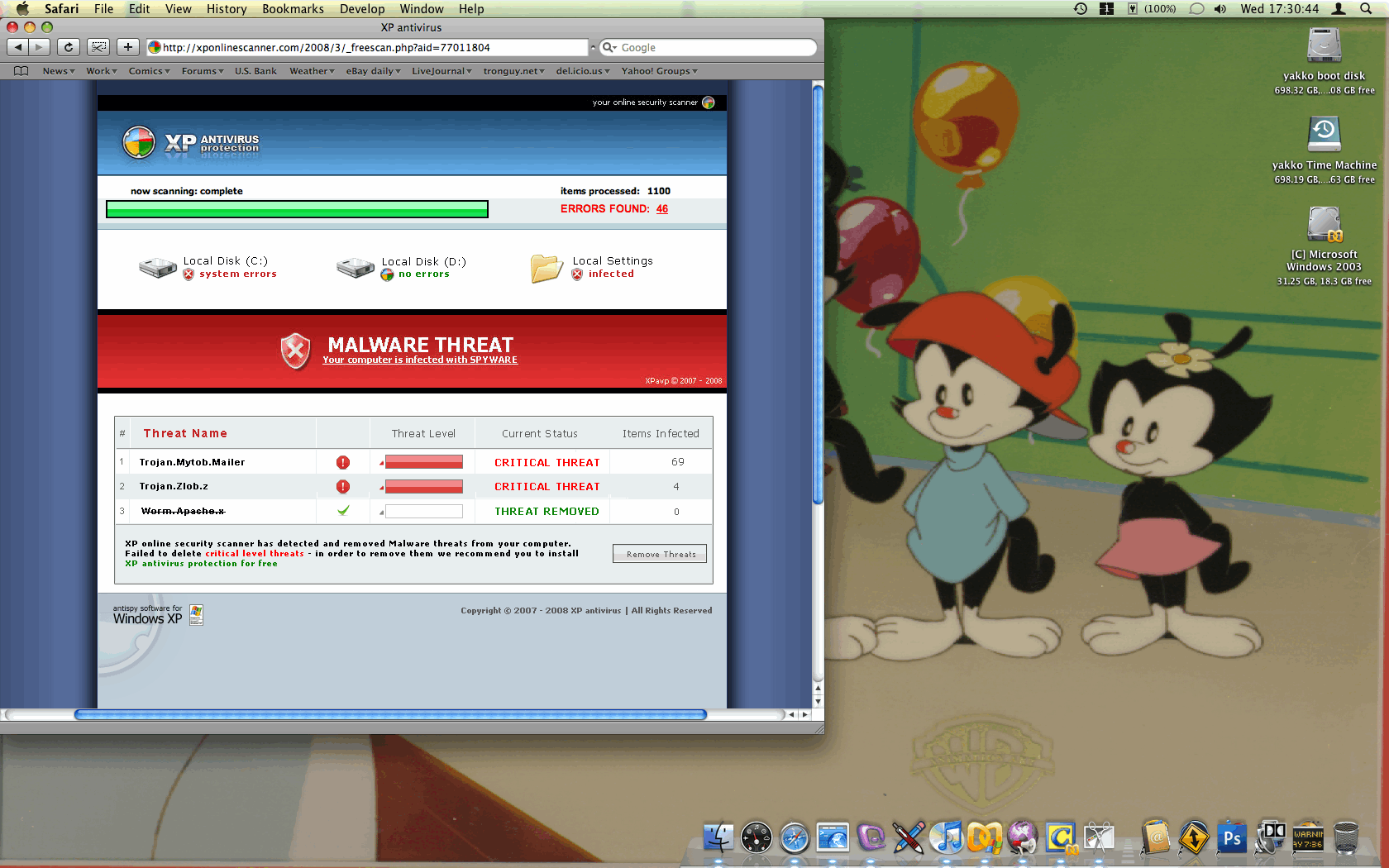Viewport: 1389px width, 868px height.
Task: Expand the eBay daily bookmarks folder
Action: [x=373, y=71]
